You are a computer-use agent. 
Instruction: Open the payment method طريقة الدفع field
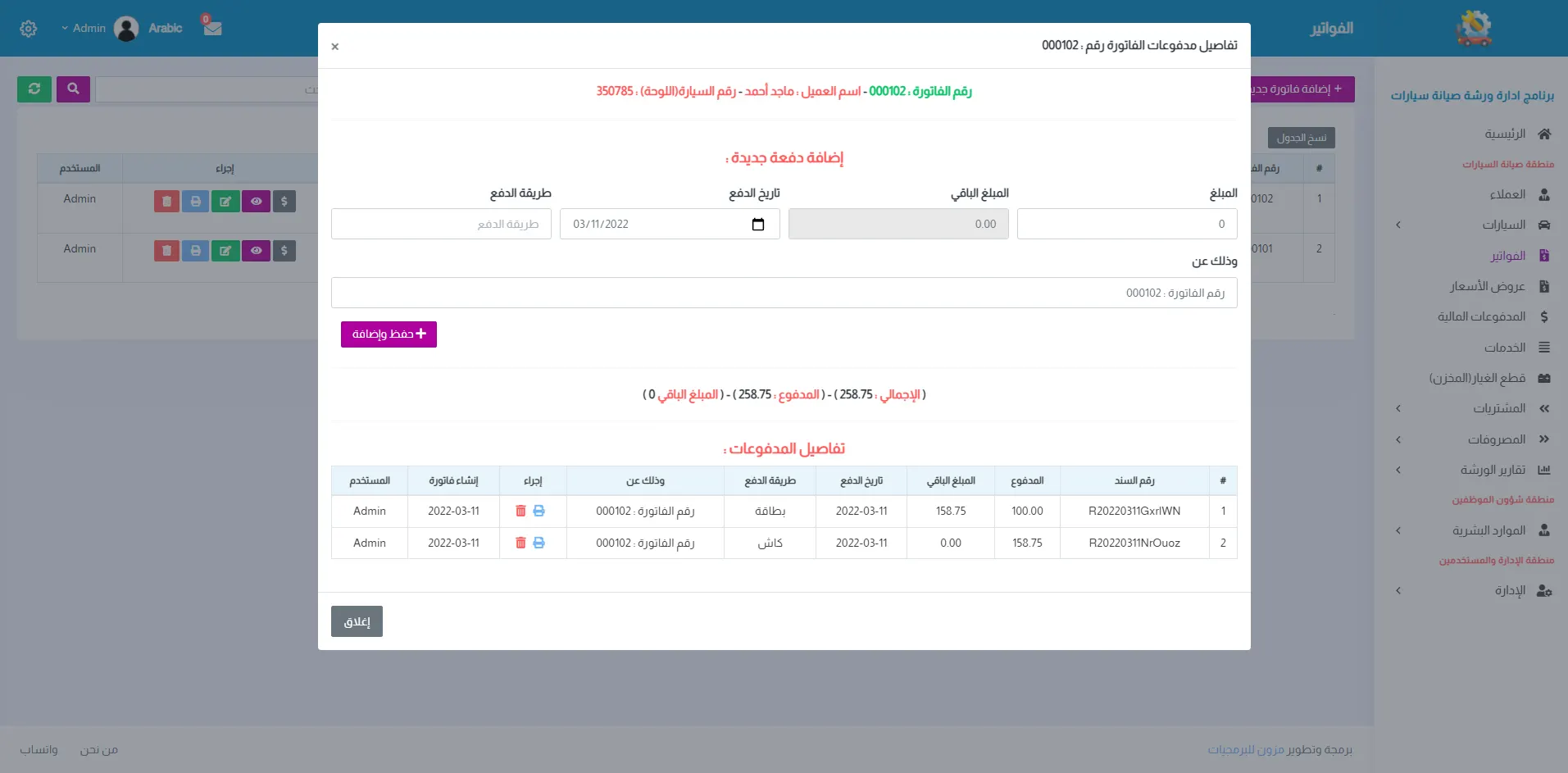[x=441, y=225]
